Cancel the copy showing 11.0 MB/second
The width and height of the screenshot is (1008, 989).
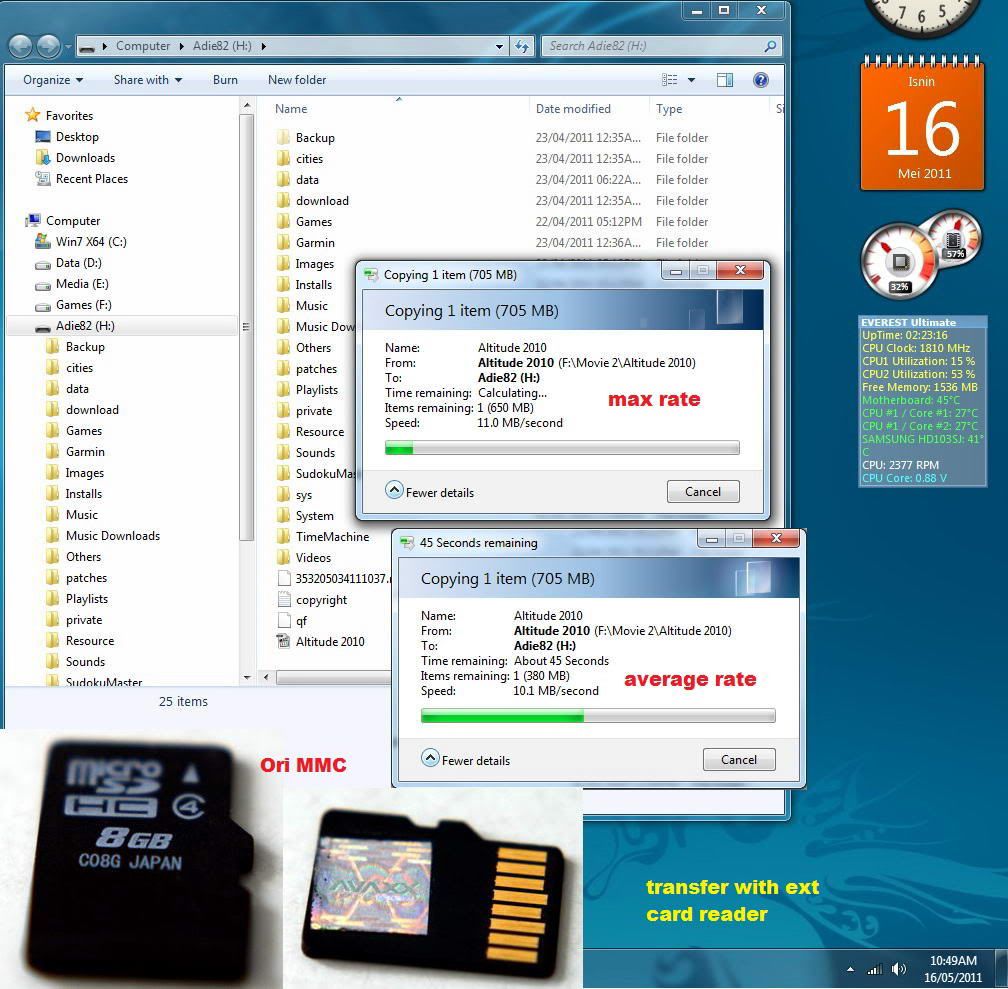(702, 491)
